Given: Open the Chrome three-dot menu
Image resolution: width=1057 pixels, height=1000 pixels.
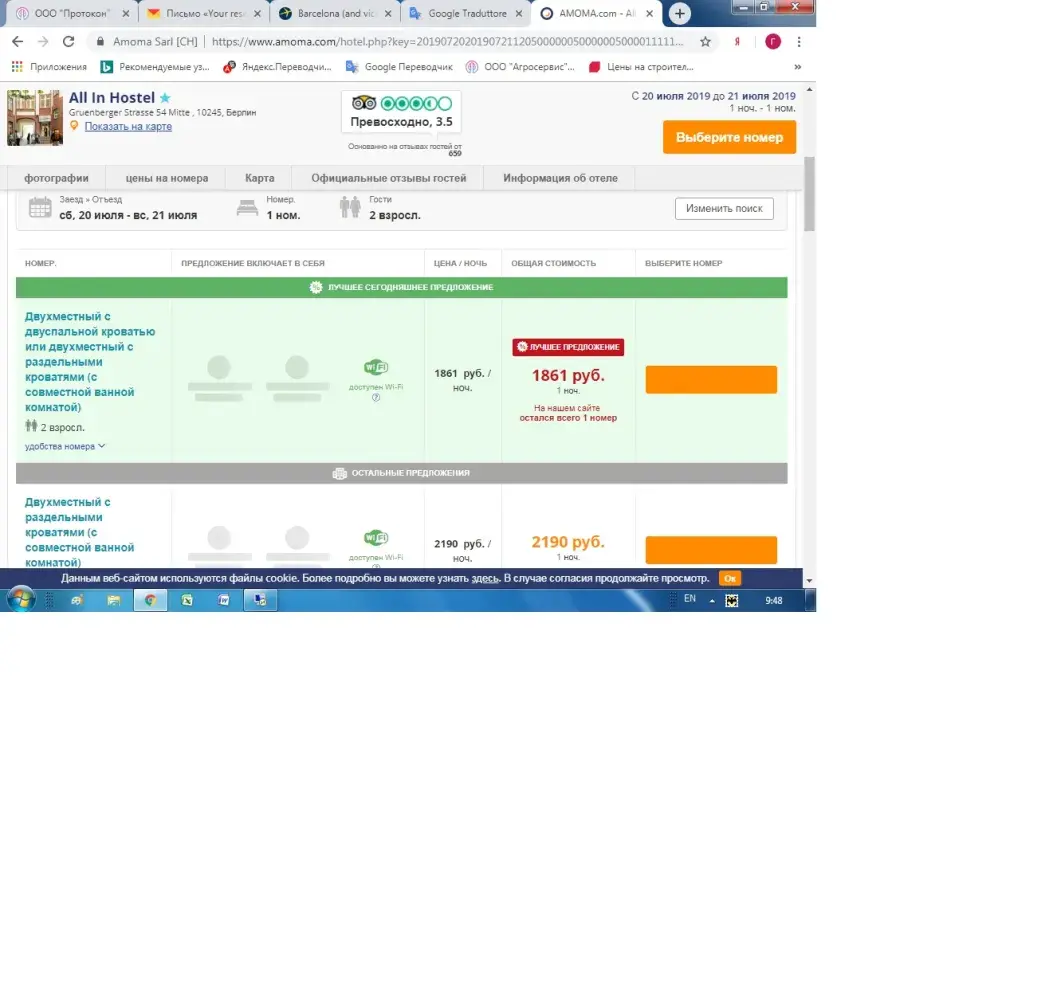Looking at the screenshot, I should (799, 42).
